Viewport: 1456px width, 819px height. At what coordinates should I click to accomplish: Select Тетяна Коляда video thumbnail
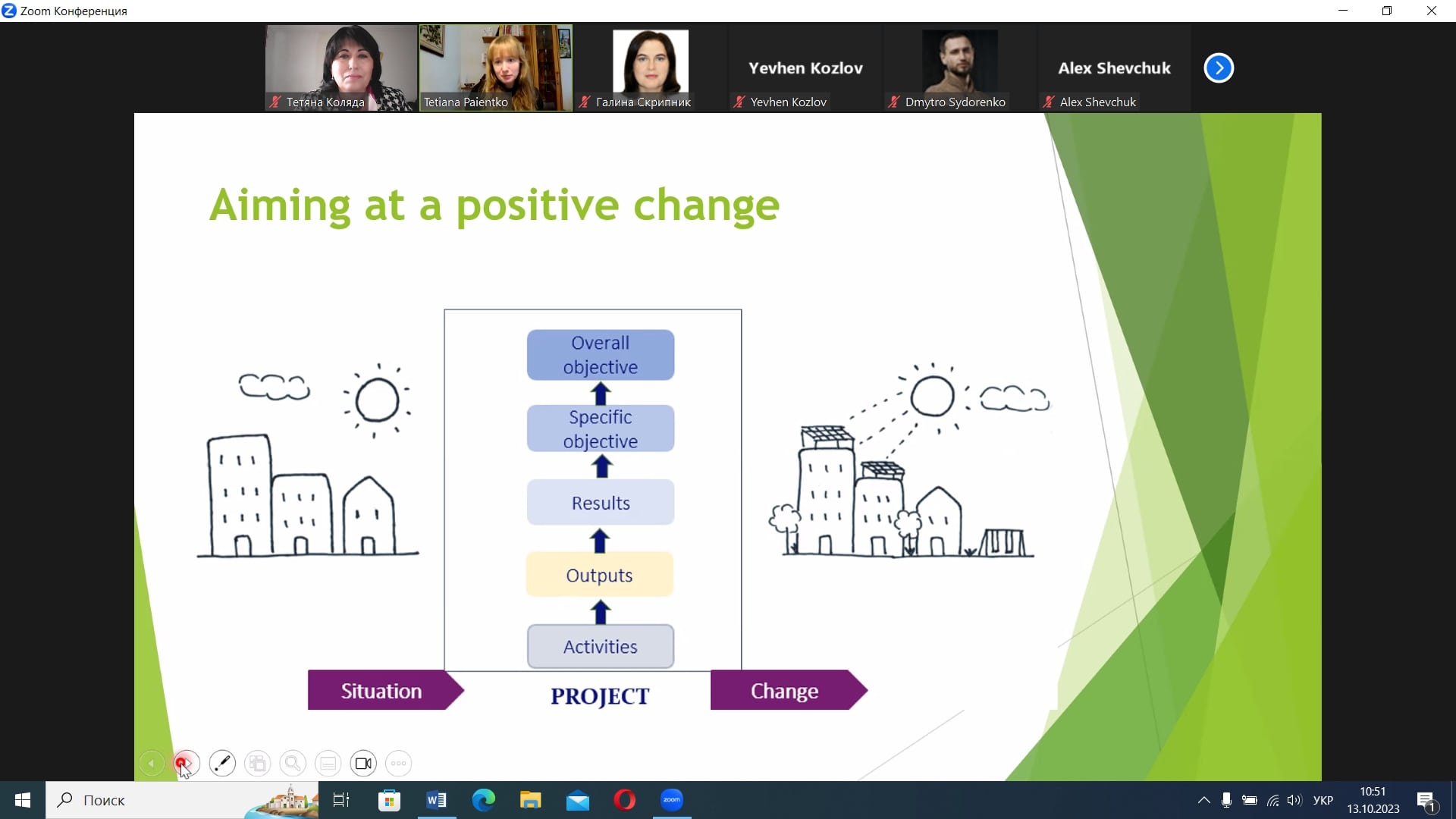(x=341, y=68)
